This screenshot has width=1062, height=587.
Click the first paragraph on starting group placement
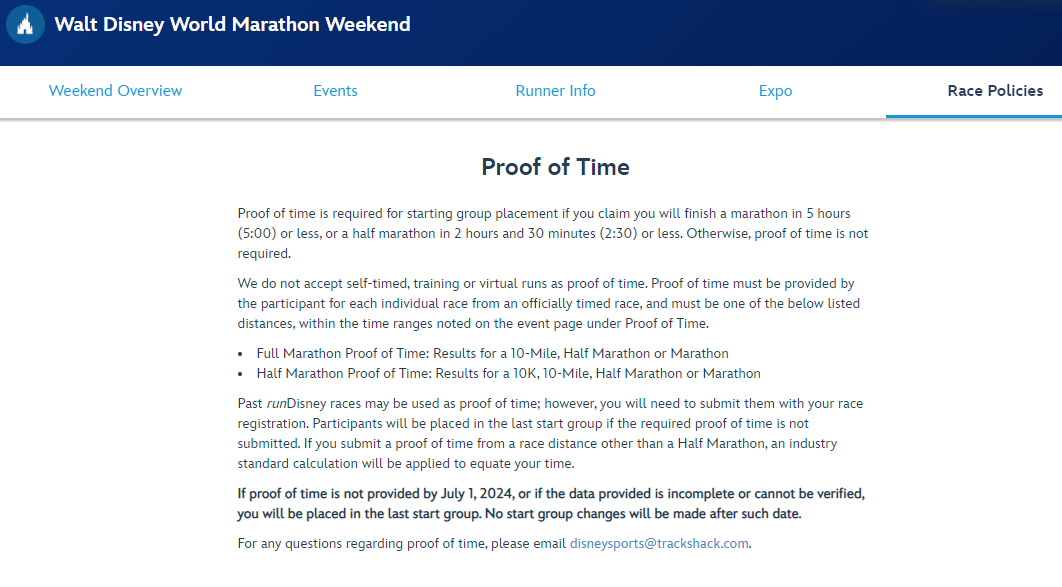click(552, 233)
